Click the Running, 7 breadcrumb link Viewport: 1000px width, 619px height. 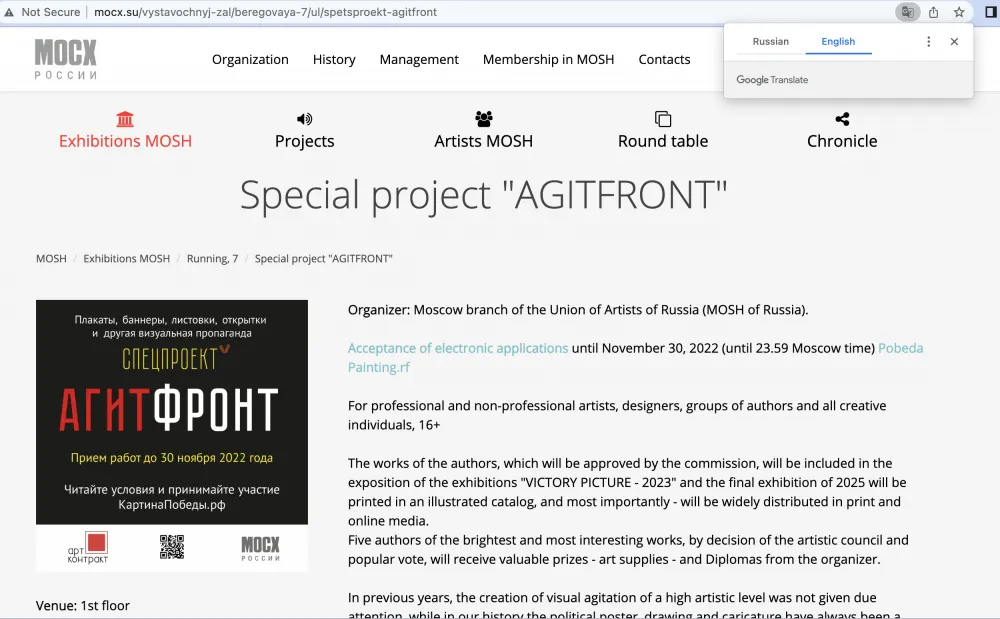pos(212,258)
